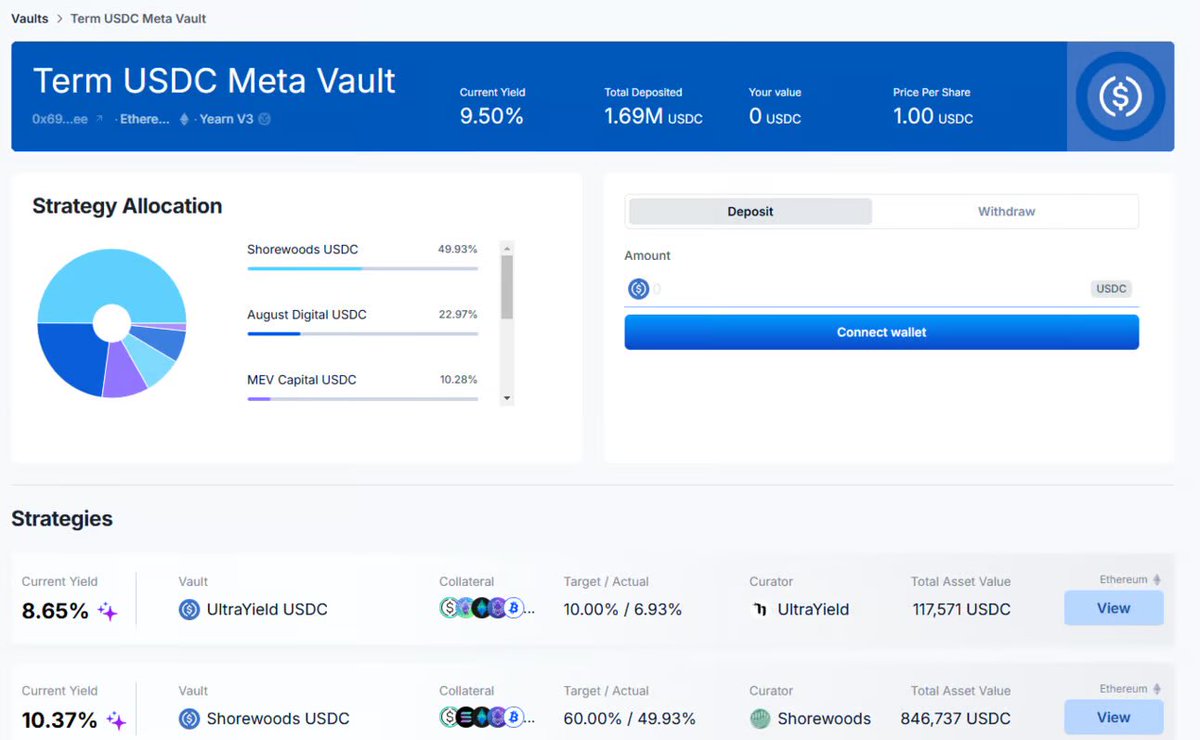Click the 9.50% Current Yield value
Screen dimensions: 1200x740
pyautogui.click(x=491, y=116)
